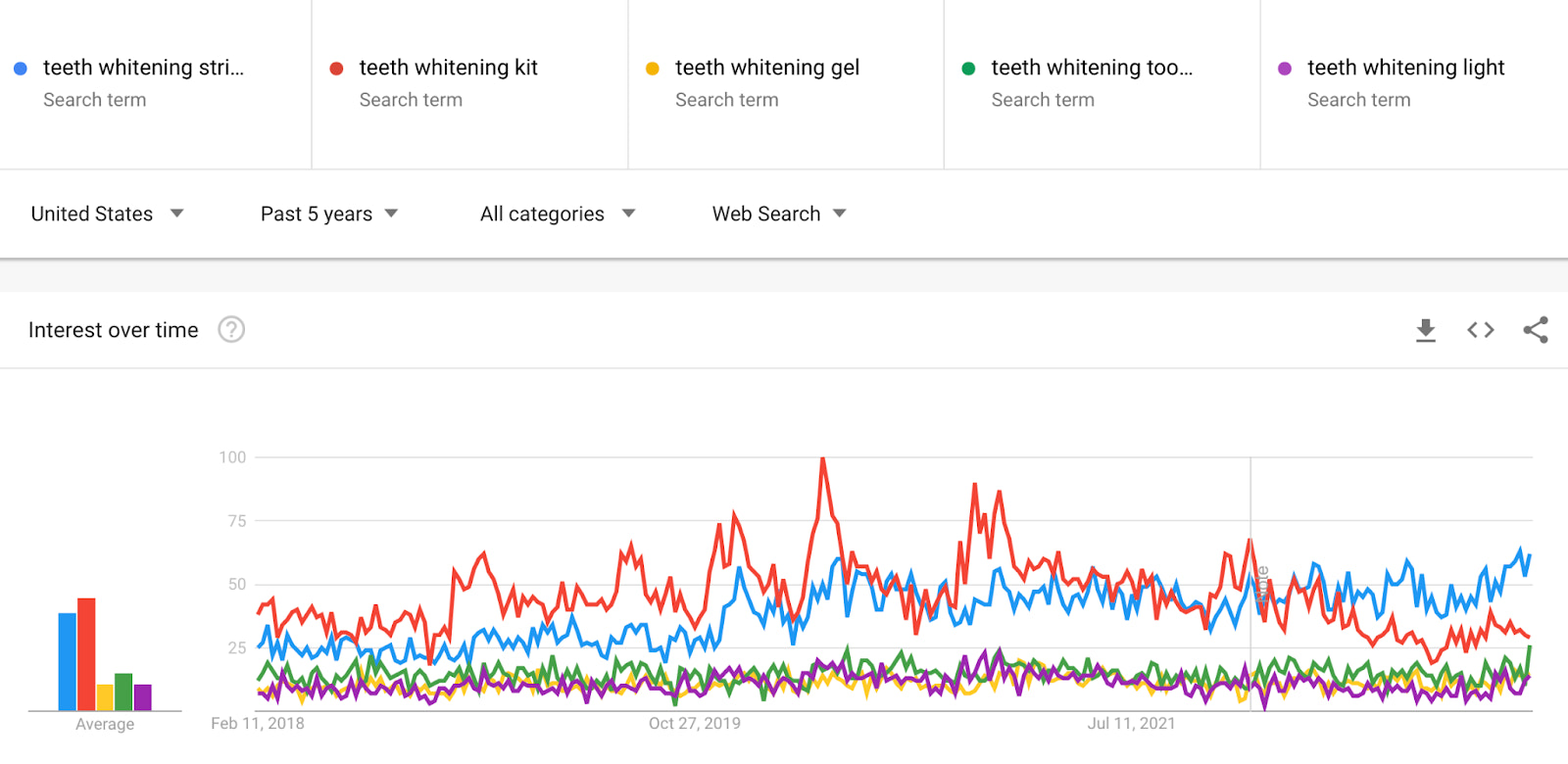Image resolution: width=1568 pixels, height=764 pixels.
Task: Share the Interest over time chart
Action: point(1535,329)
